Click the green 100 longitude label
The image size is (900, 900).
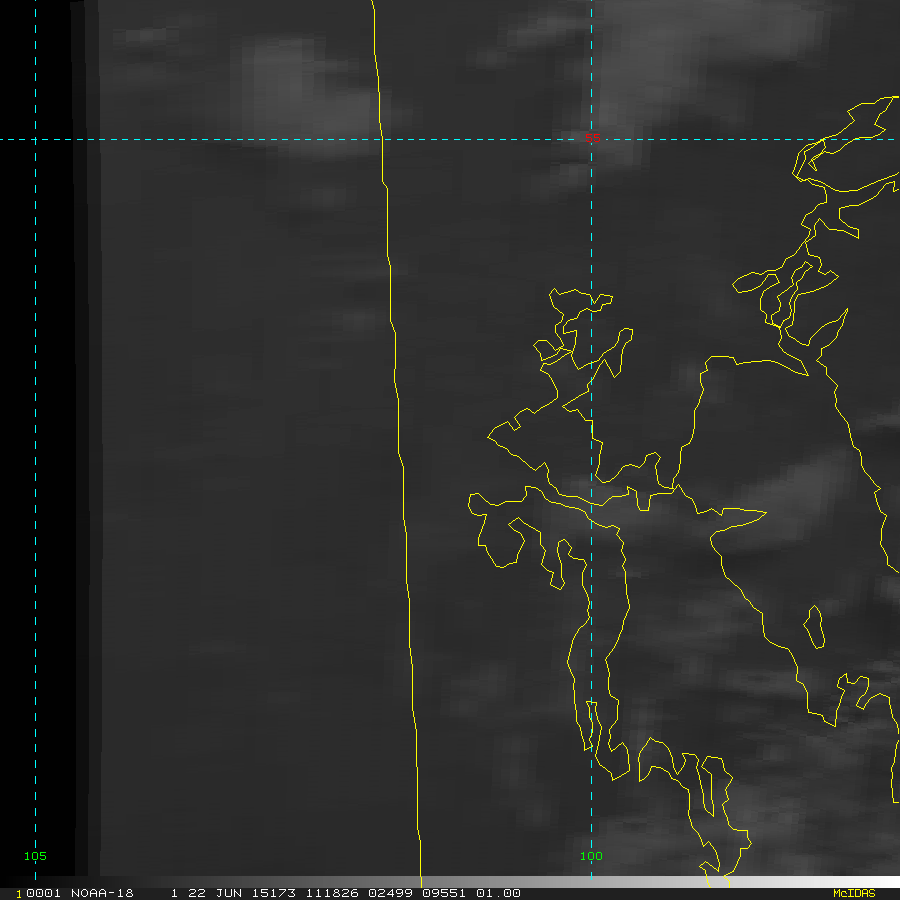[591, 856]
